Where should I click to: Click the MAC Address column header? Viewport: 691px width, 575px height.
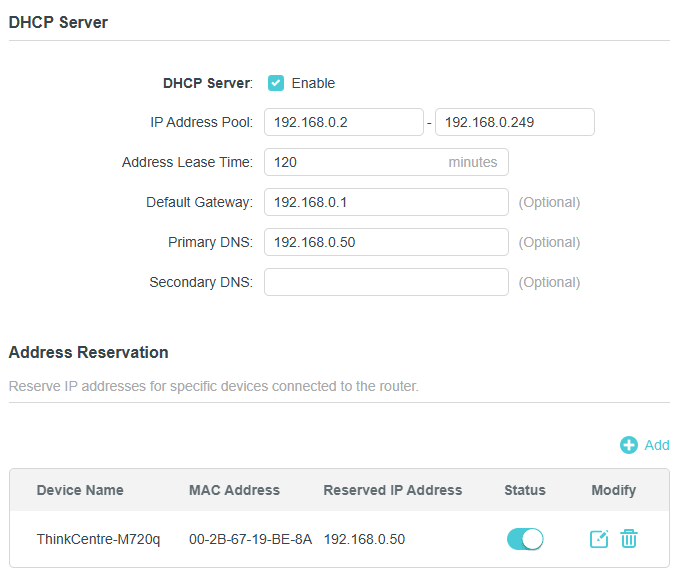234,490
